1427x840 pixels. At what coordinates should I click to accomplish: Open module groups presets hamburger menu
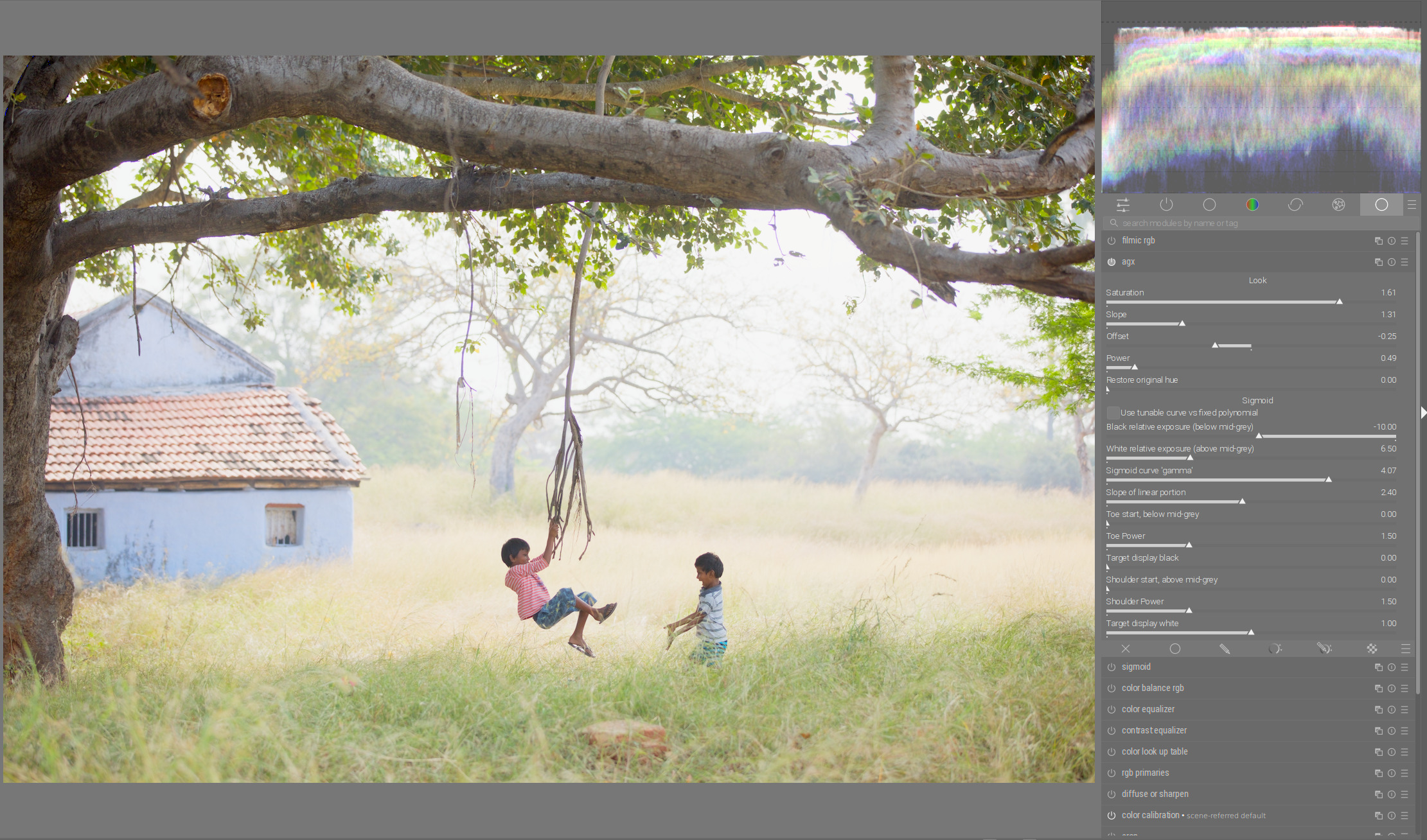point(1412,205)
